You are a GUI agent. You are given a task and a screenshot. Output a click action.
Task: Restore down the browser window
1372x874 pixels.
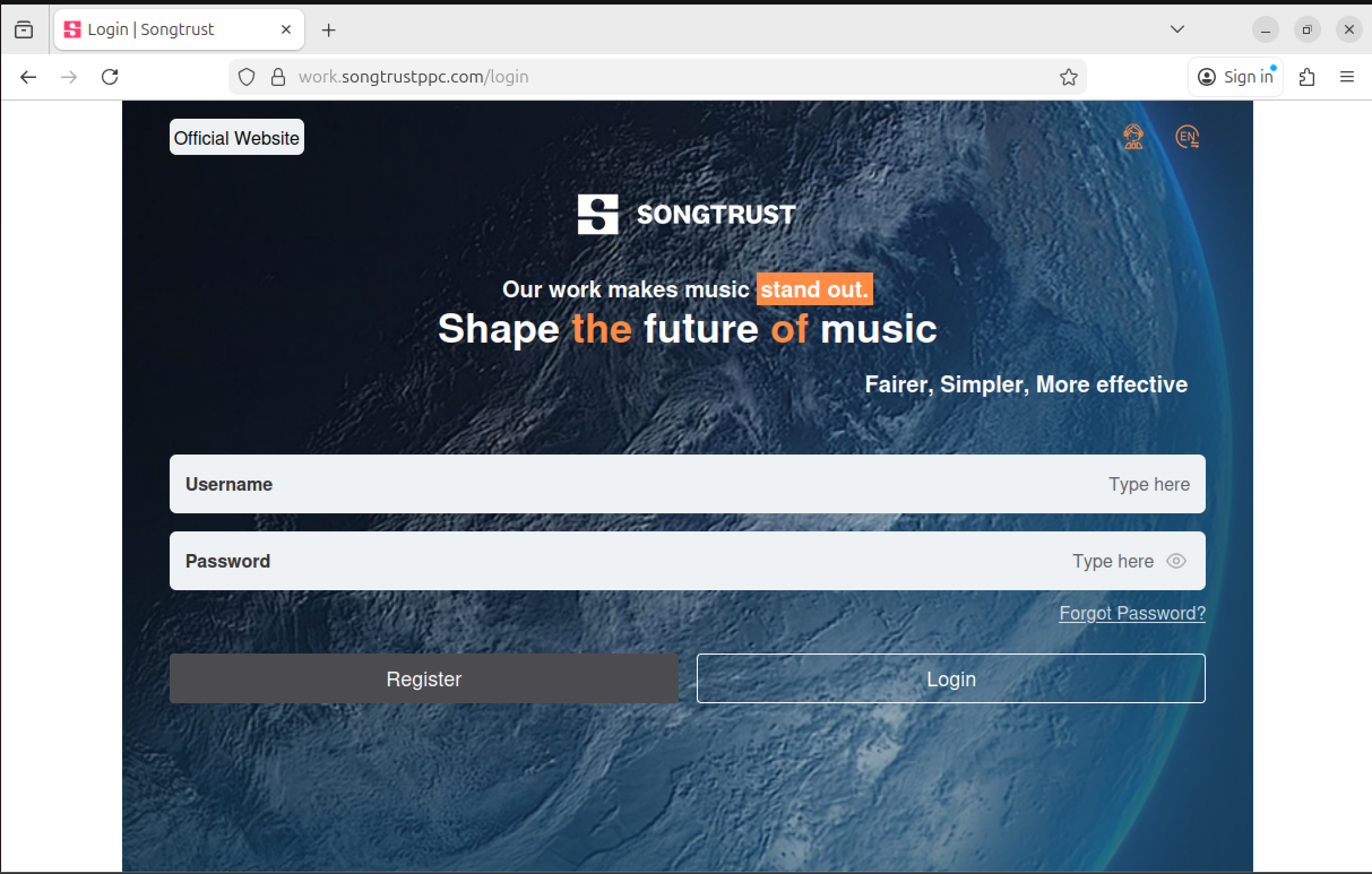[1307, 29]
